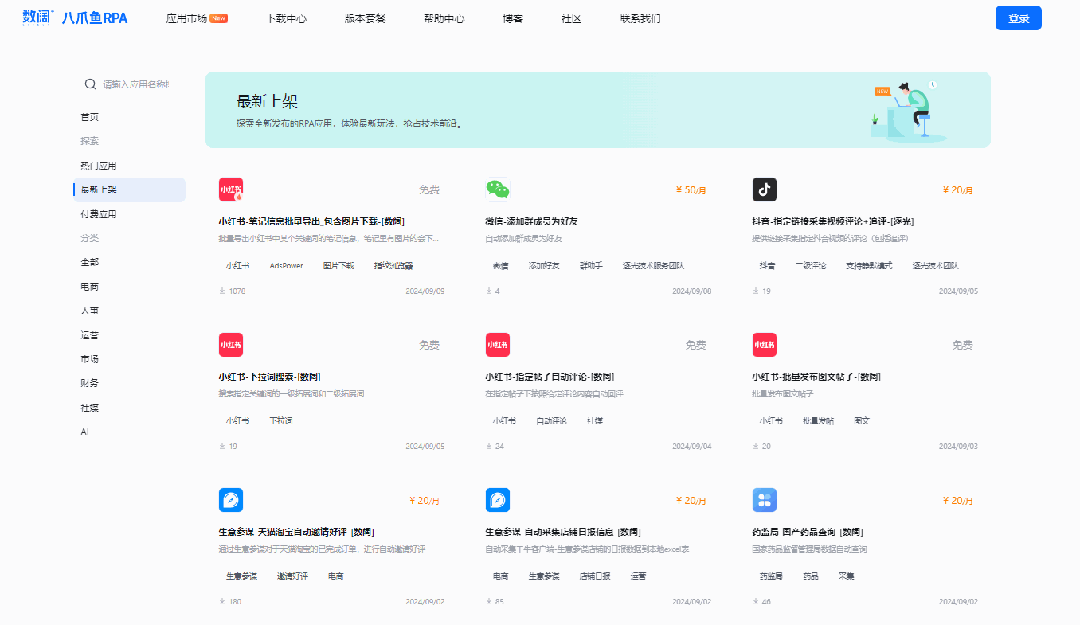Select the 电商 category in the sidebar
This screenshot has height=625, width=1080.
[91, 286]
